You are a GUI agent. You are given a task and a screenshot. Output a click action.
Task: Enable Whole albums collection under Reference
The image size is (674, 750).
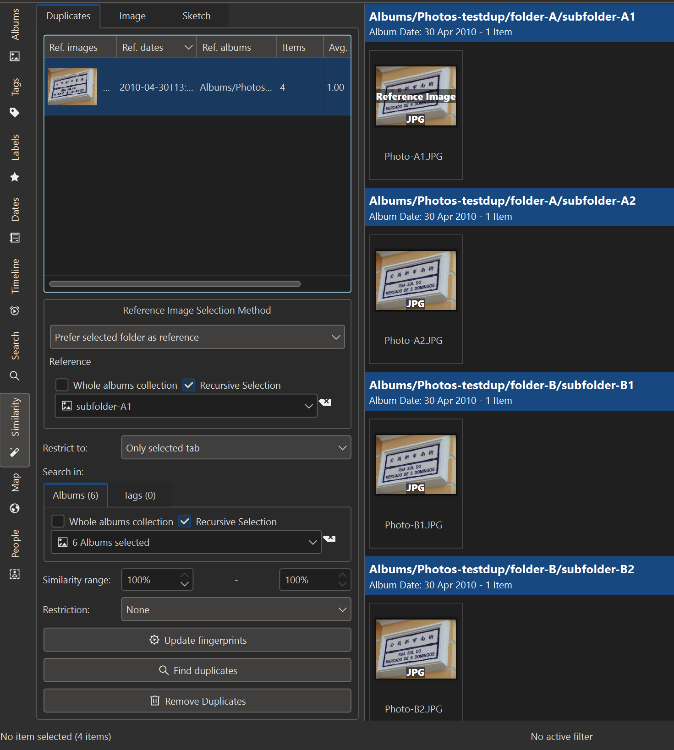pyautogui.click(x=62, y=385)
